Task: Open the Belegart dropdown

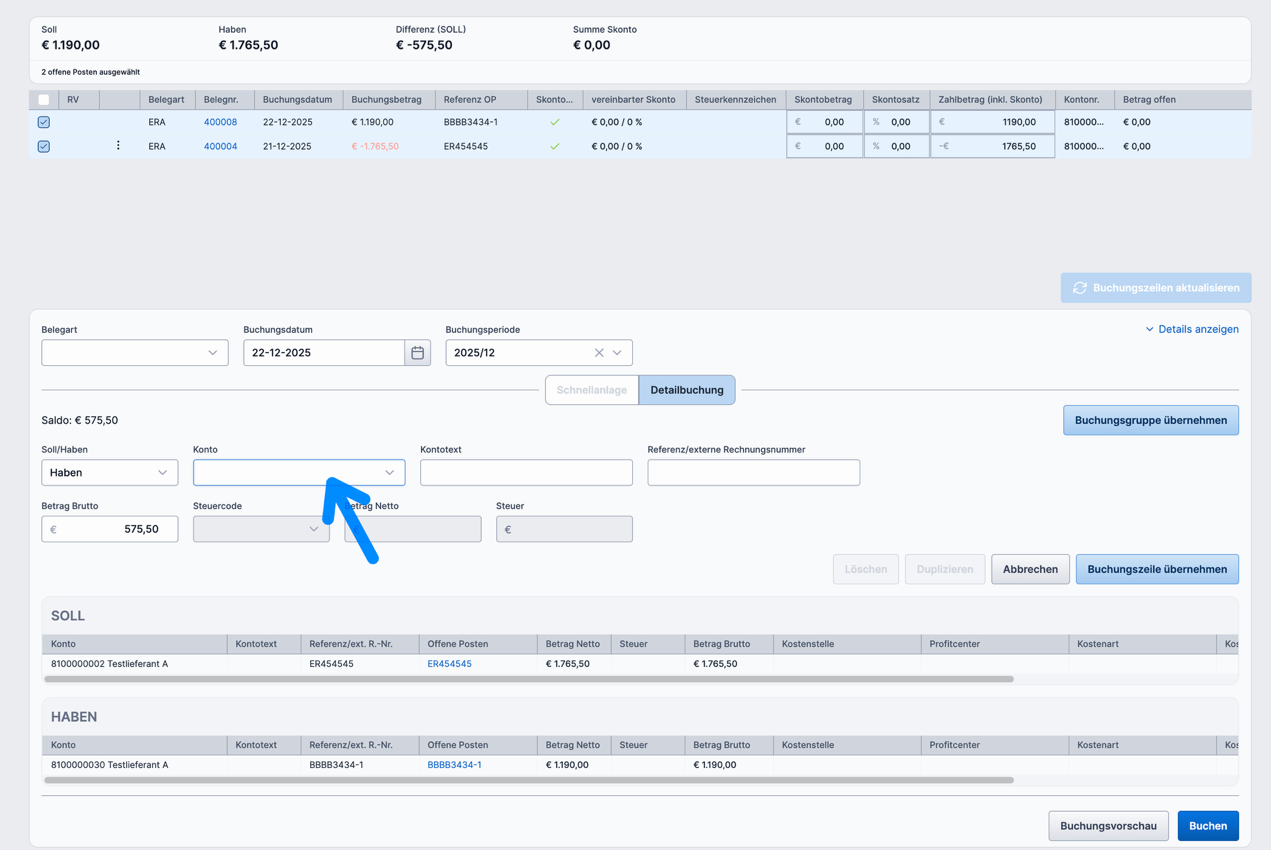Action: tap(135, 353)
